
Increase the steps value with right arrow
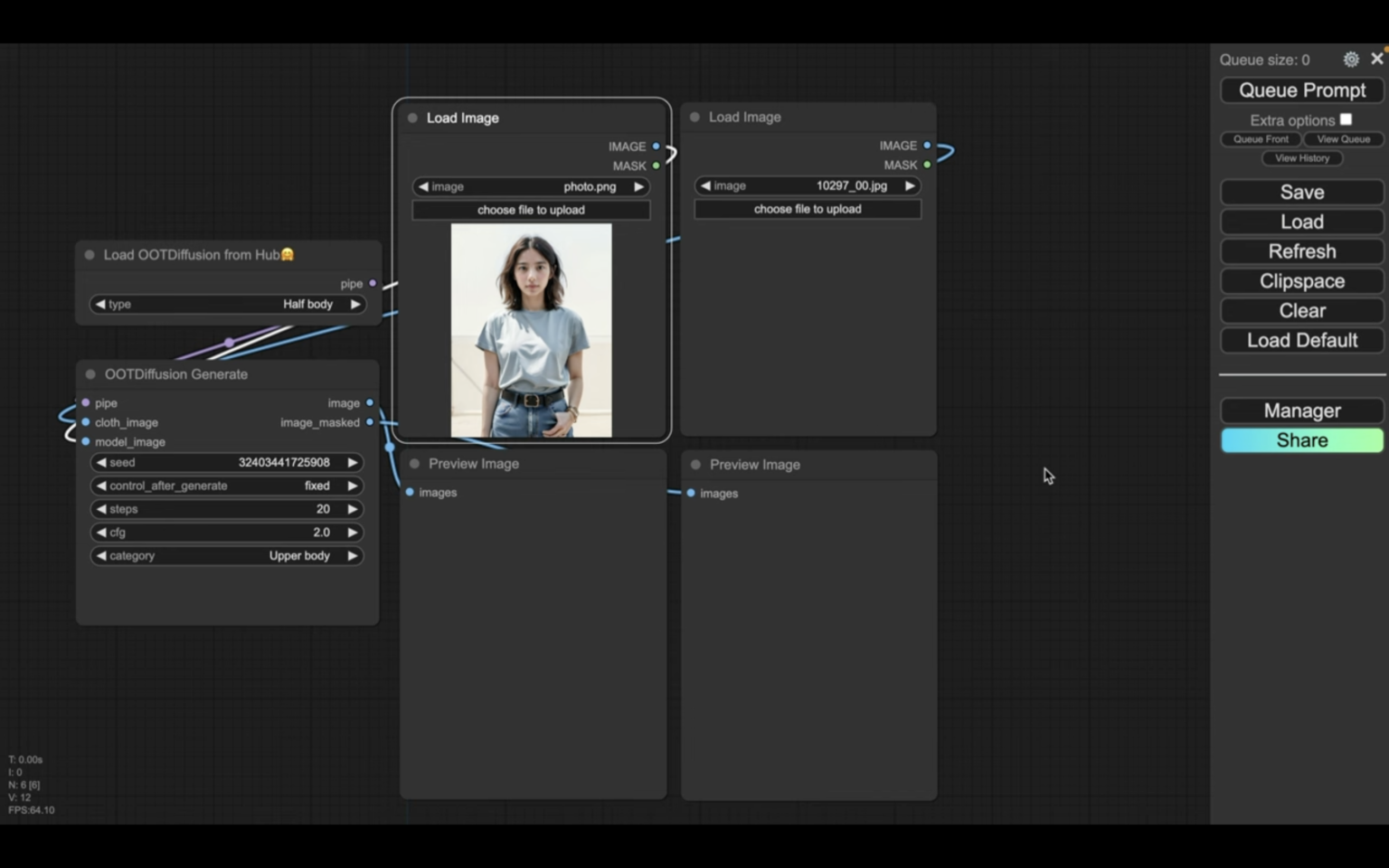pos(353,509)
